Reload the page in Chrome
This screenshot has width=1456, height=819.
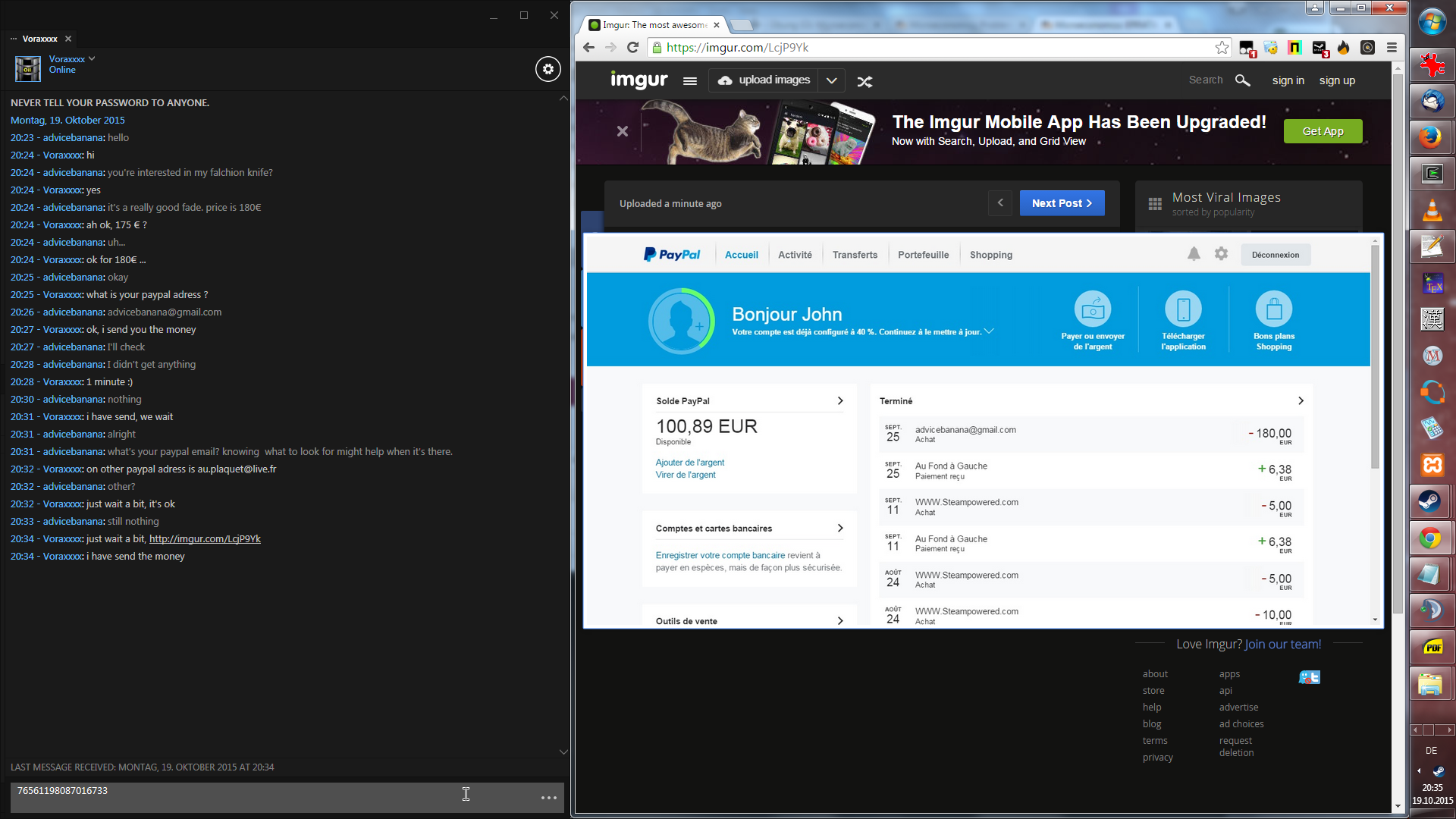[x=633, y=48]
